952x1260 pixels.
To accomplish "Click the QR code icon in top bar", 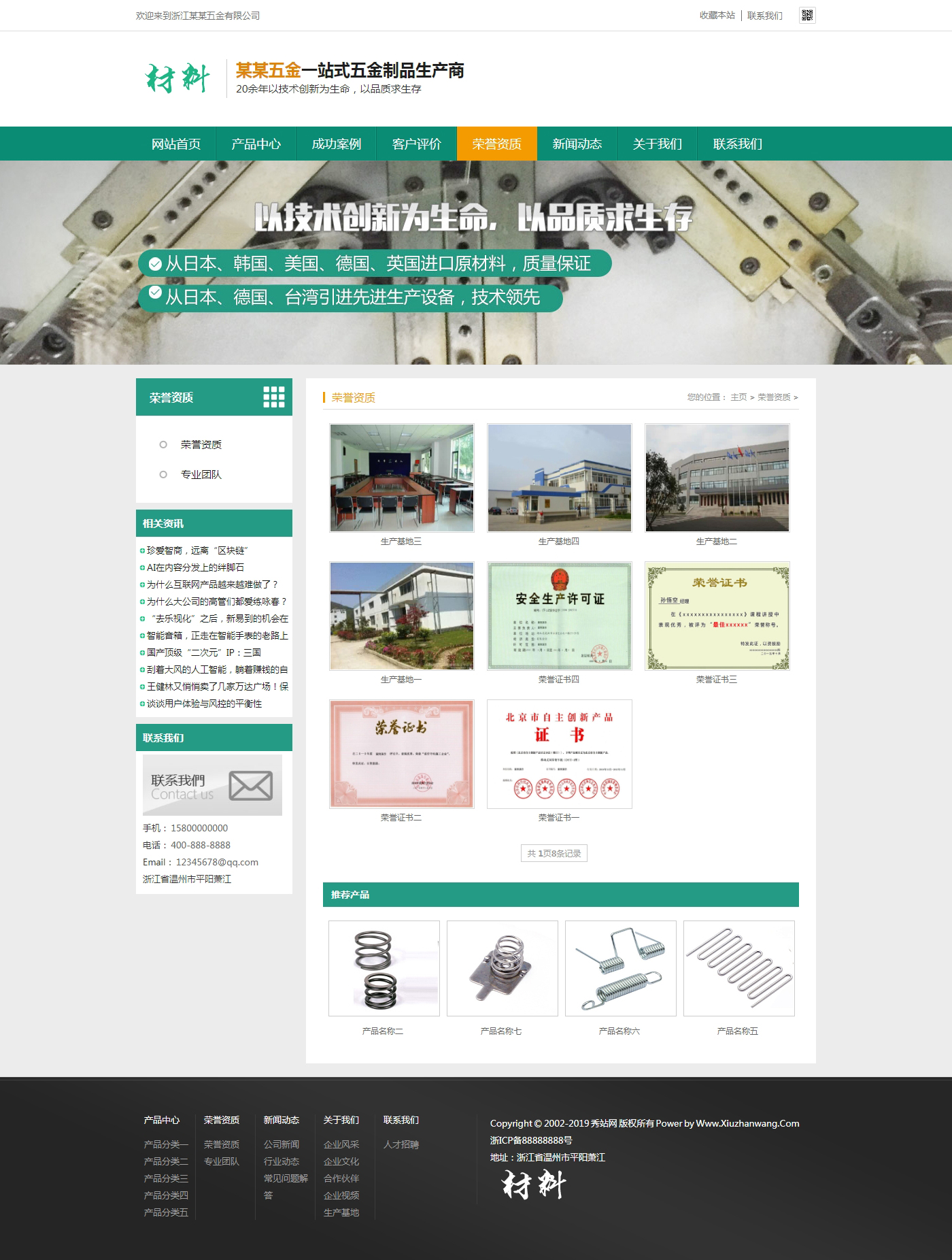I will pyautogui.click(x=807, y=15).
